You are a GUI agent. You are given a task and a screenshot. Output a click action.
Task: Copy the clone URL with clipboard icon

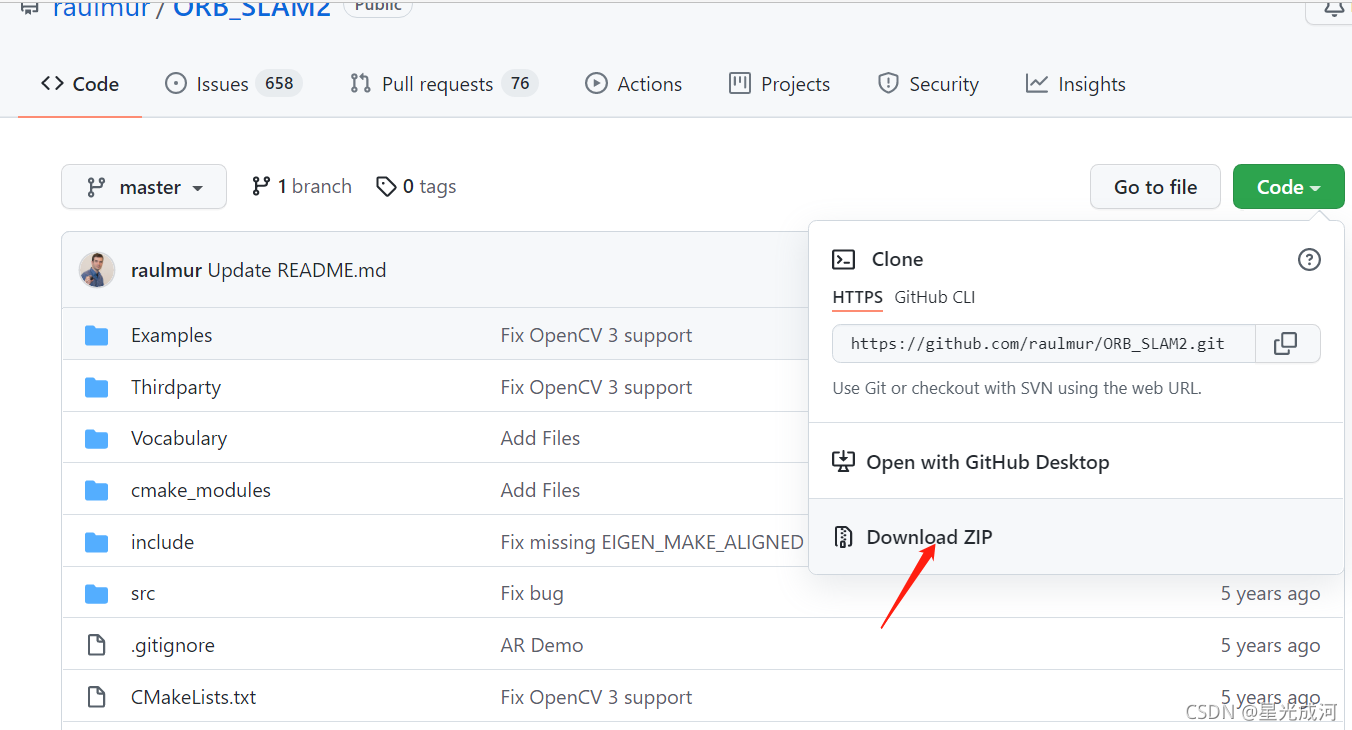pos(1286,343)
